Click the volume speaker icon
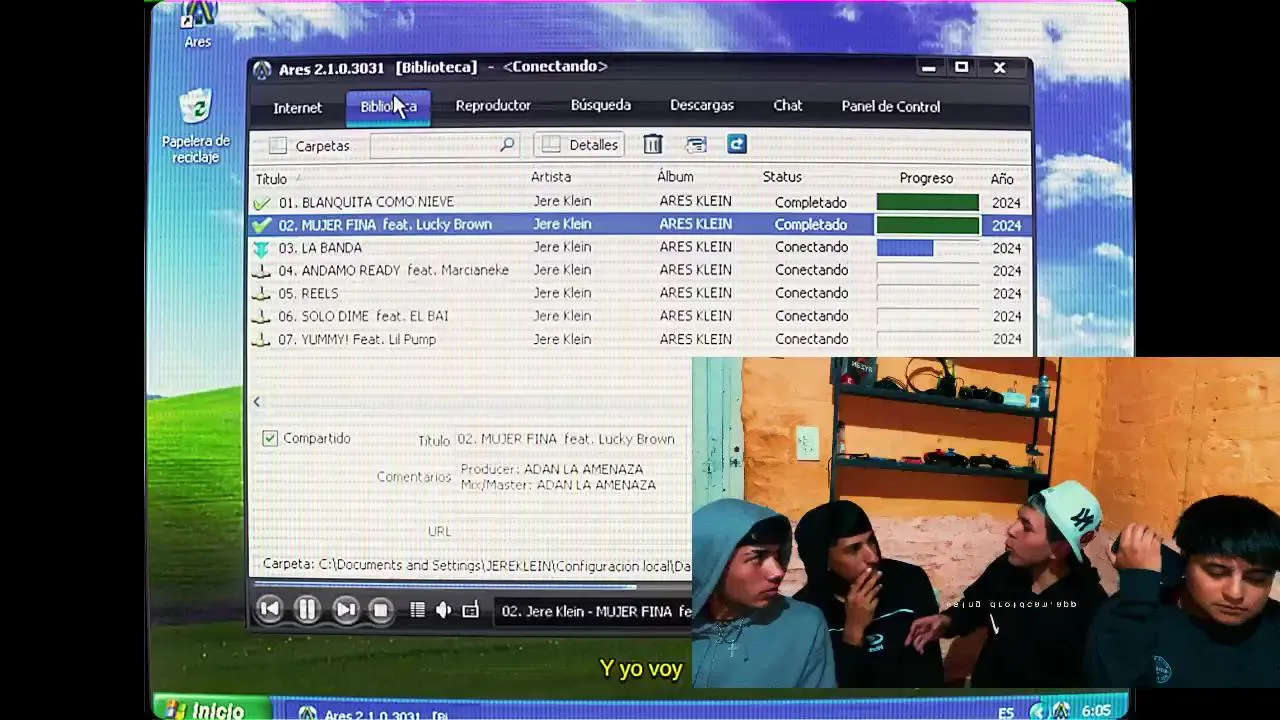 pos(444,610)
